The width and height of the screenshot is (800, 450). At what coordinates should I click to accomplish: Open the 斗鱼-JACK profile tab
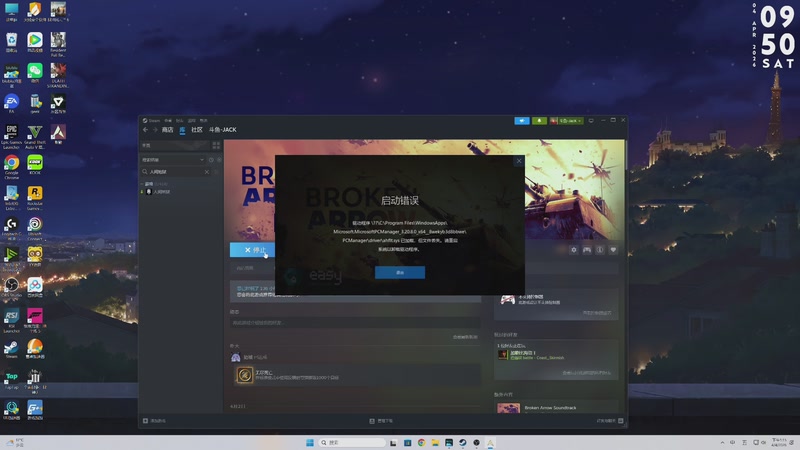pyautogui.click(x=222, y=130)
